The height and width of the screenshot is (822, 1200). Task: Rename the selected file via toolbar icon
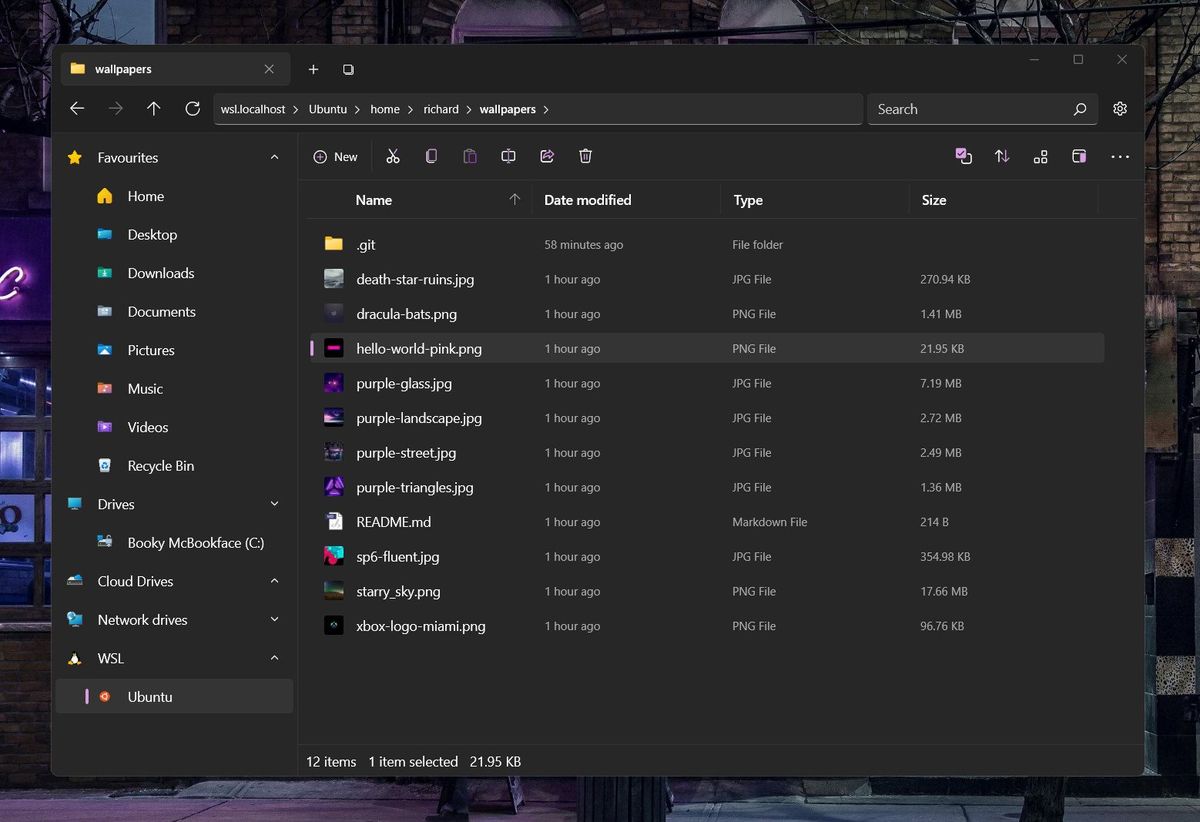click(x=508, y=156)
